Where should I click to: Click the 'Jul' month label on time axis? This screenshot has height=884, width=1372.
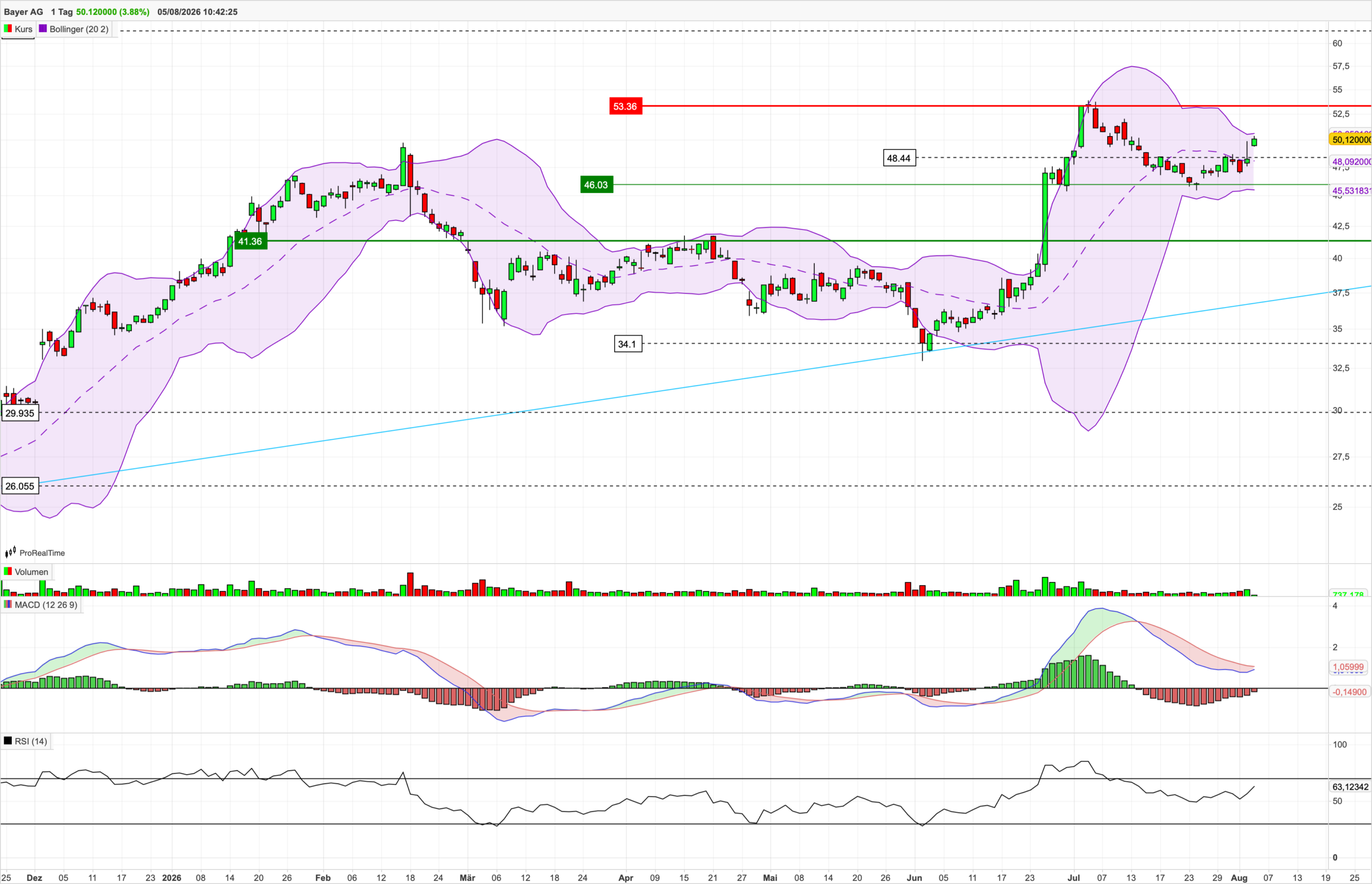click(1073, 878)
